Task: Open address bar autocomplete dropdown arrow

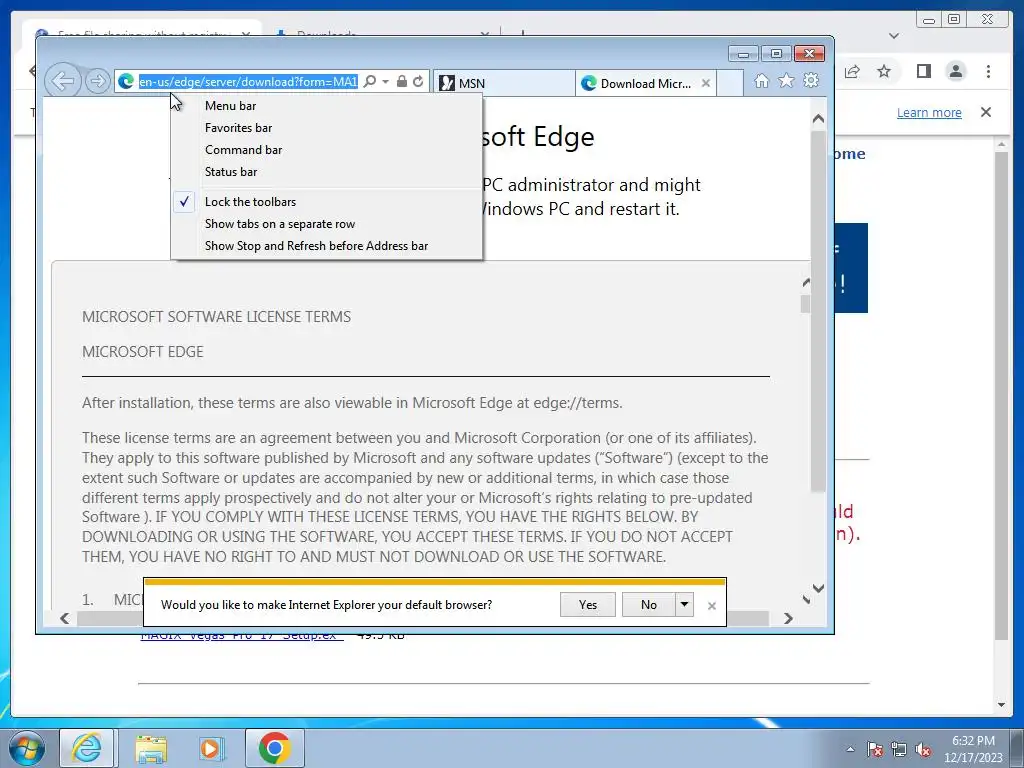Action: coord(386,82)
